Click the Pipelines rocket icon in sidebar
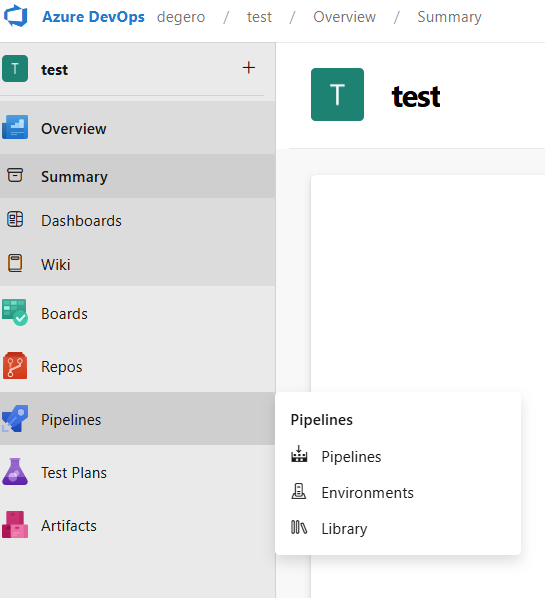Viewport: 545px width, 598px height. (x=15, y=418)
